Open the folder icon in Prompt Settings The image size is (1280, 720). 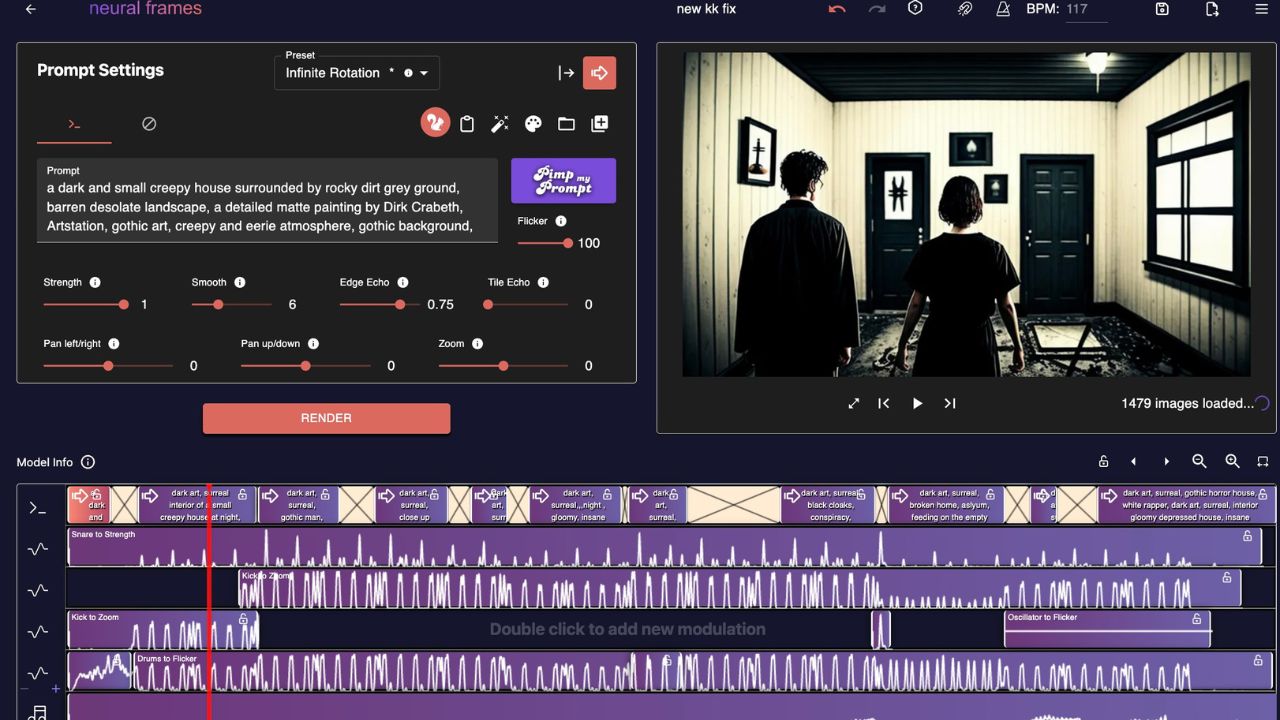tap(566, 124)
